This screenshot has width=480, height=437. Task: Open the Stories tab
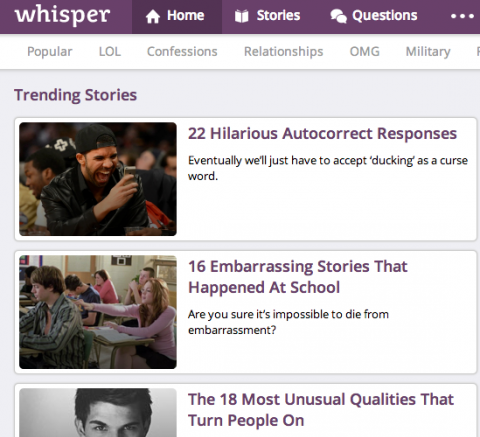pos(267,17)
